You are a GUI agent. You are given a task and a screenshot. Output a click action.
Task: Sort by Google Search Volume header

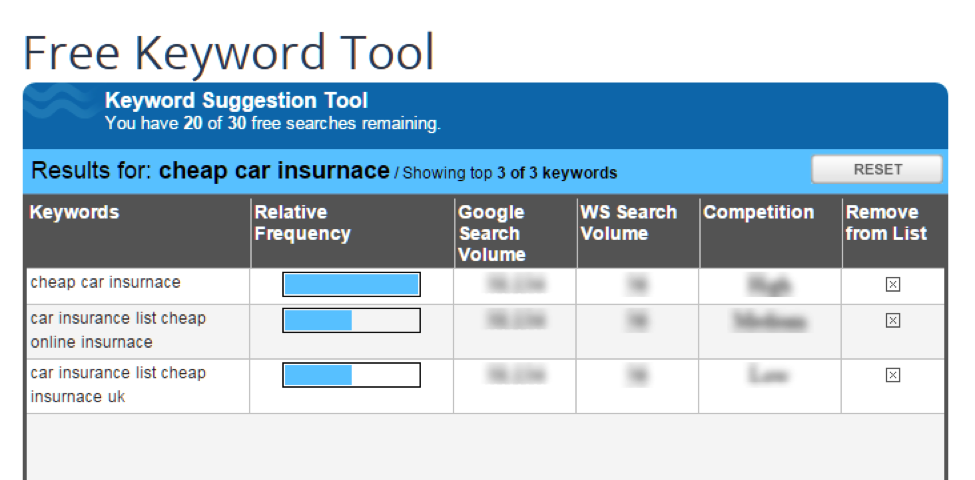(x=491, y=233)
